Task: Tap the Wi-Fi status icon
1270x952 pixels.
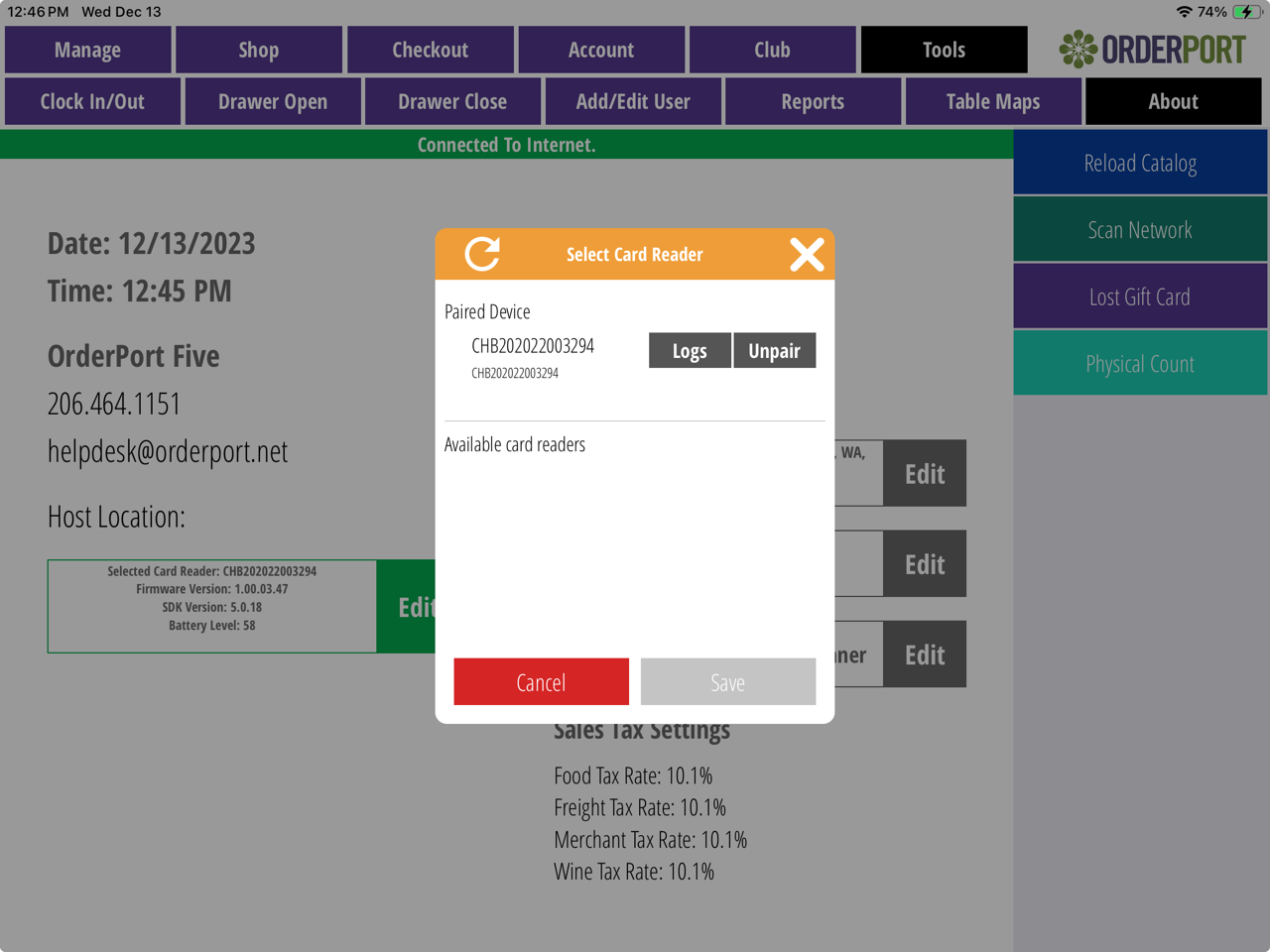Action: [1184, 12]
